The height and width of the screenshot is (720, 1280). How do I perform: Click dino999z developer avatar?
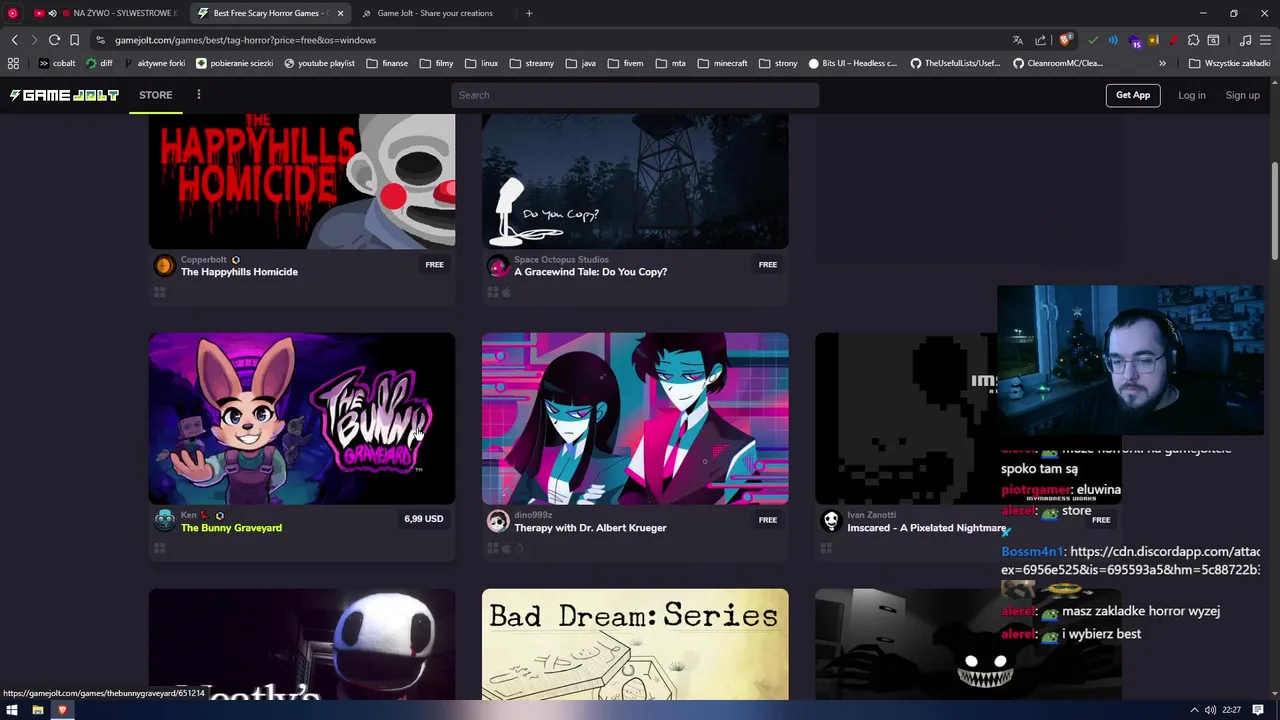coord(497,521)
